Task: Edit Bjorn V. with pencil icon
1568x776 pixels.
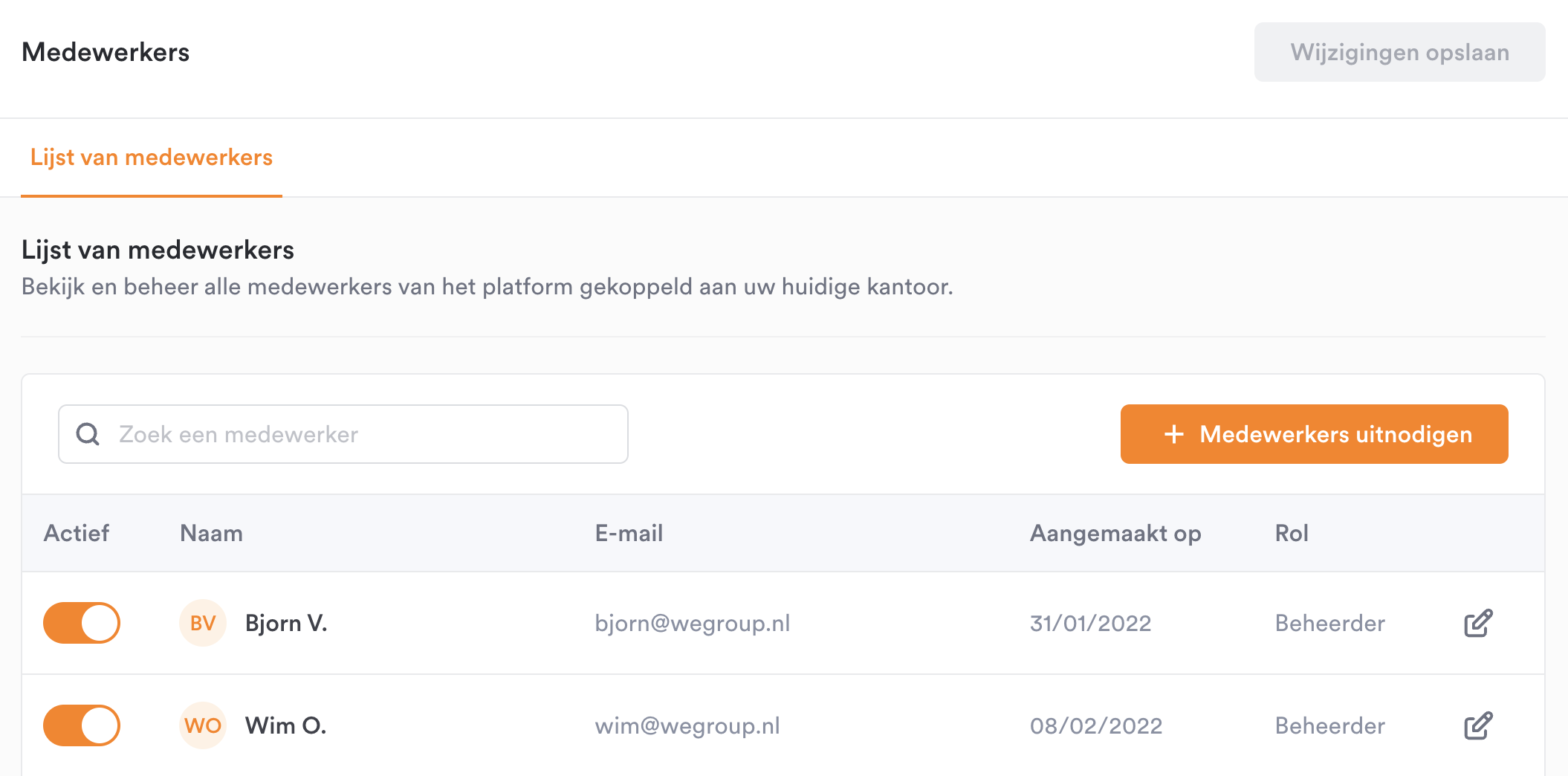Action: point(1478,623)
